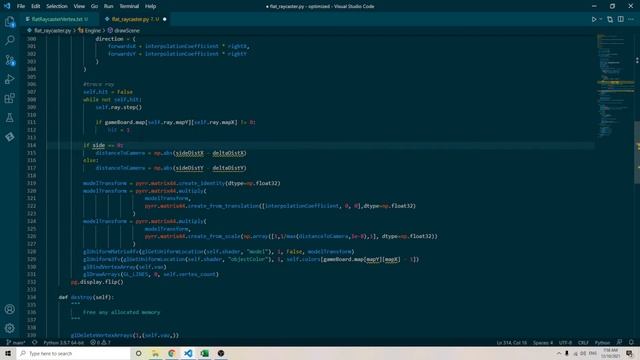This screenshot has width=640, height=360.
Task: Open the View menu
Action: point(79,6)
